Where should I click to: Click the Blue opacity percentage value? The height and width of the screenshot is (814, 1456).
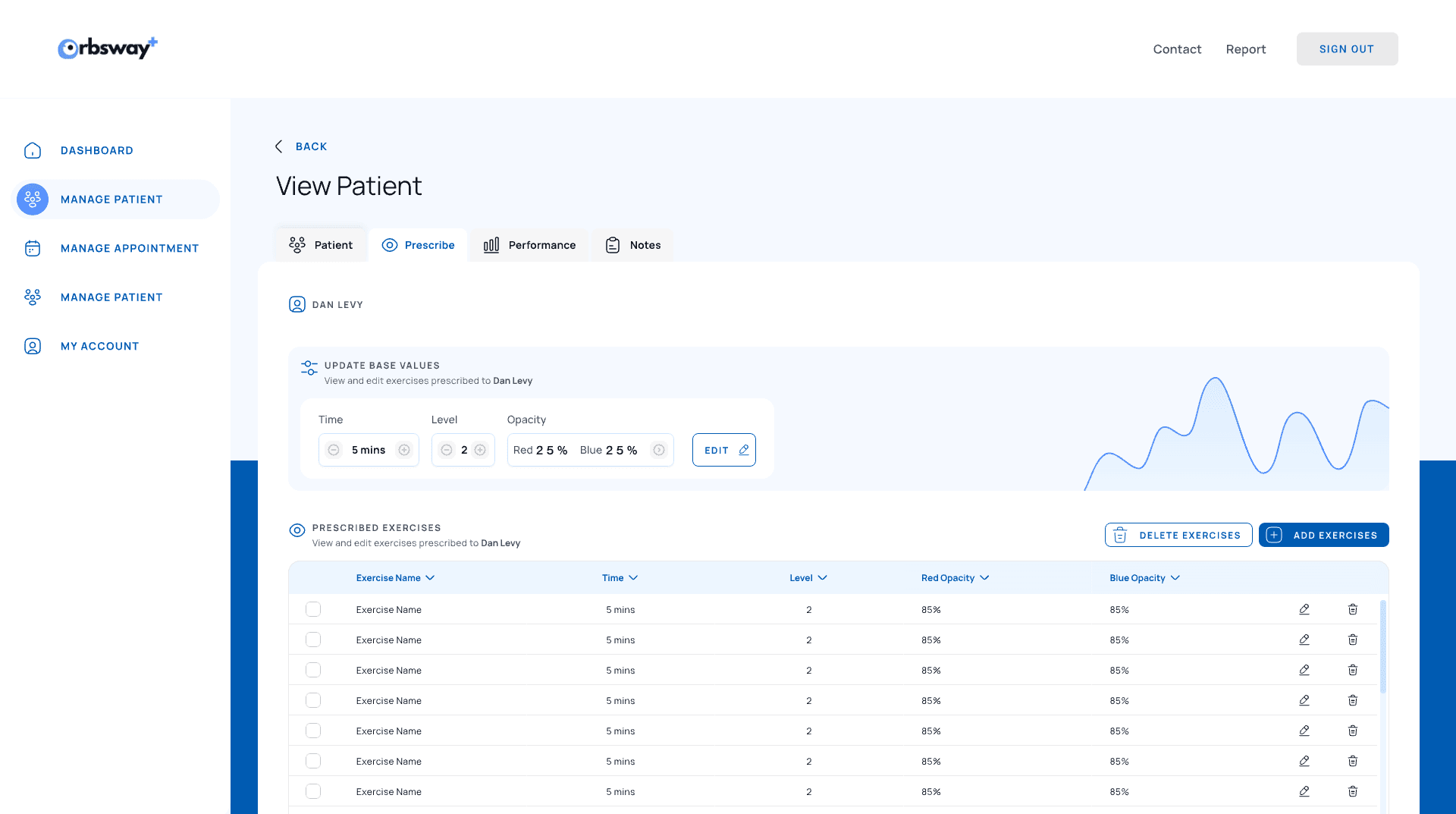pos(621,450)
